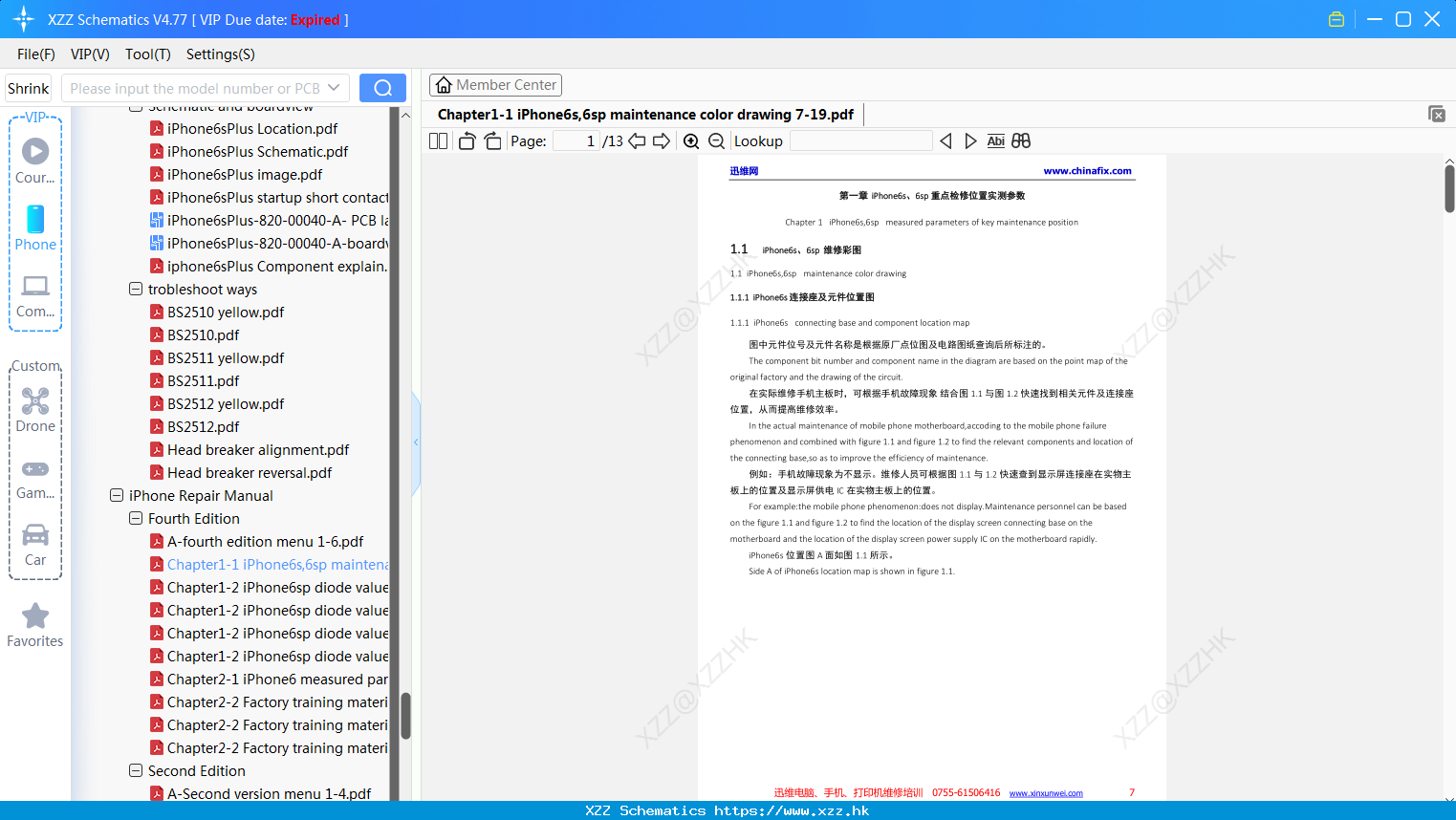The width and height of the screenshot is (1456, 820).
Task: Select the Game console category
Action: [x=35, y=478]
